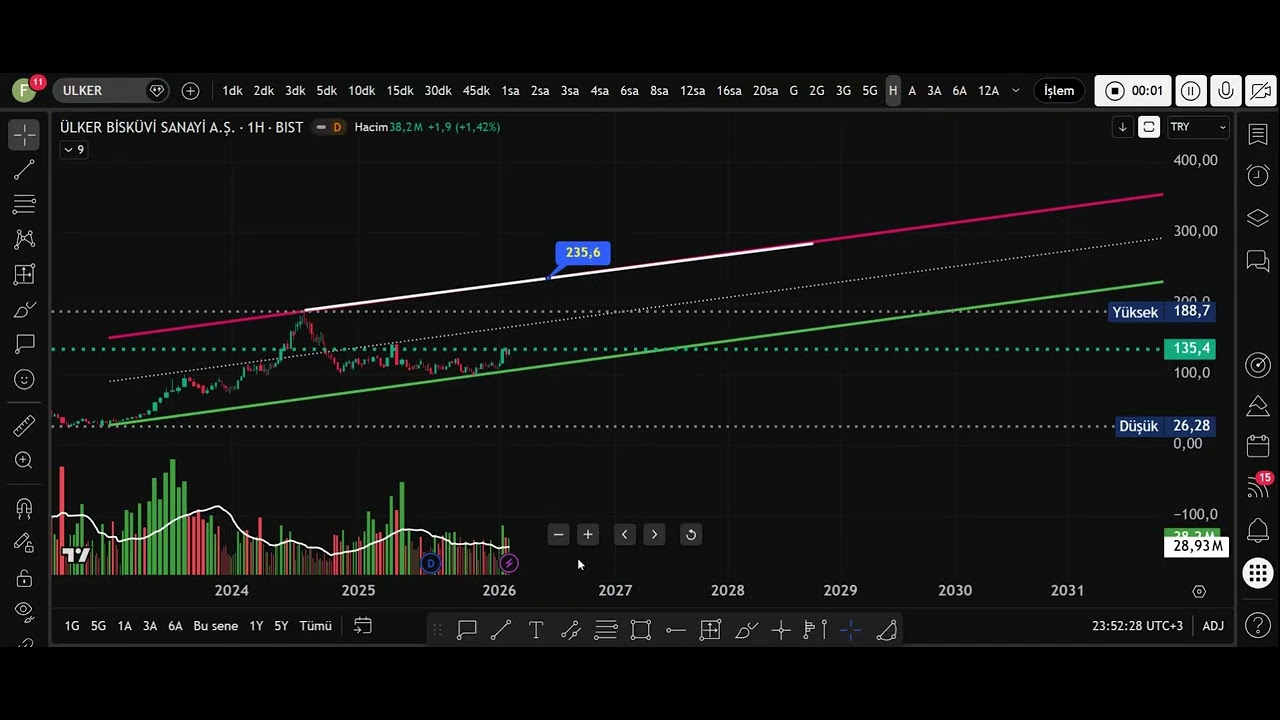Select the text annotation tool in left toolbar
Image resolution: width=1280 pixels, height=720 pixels.
24,344
